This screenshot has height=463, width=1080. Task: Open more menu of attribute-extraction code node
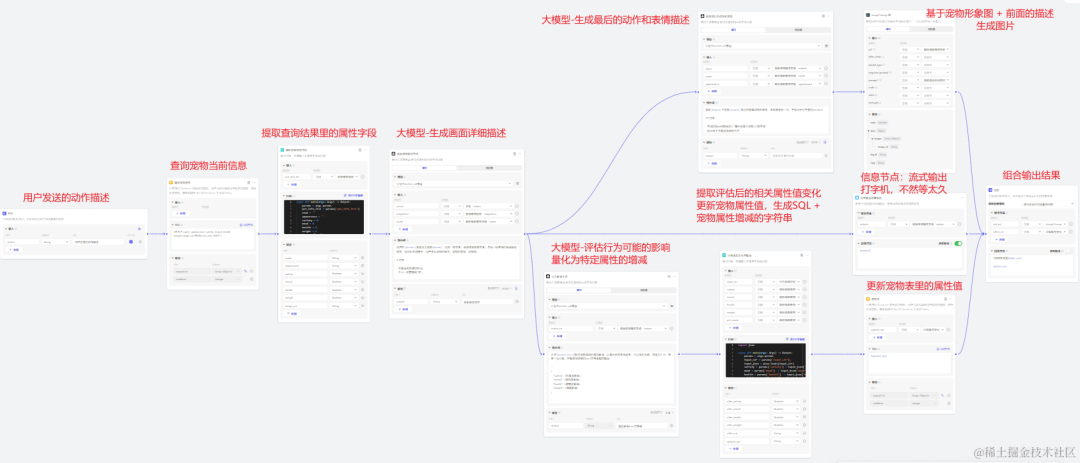coord(365,150)
